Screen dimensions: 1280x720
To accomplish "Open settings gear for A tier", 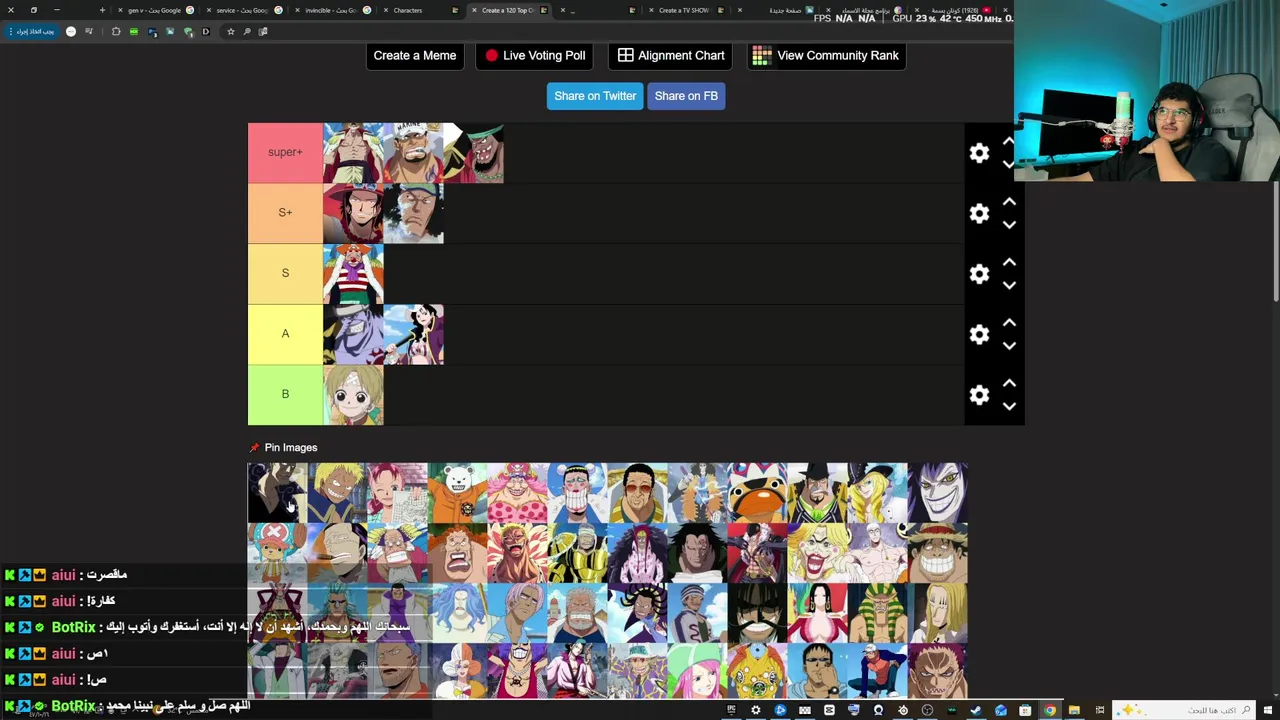I will (979, 334).
